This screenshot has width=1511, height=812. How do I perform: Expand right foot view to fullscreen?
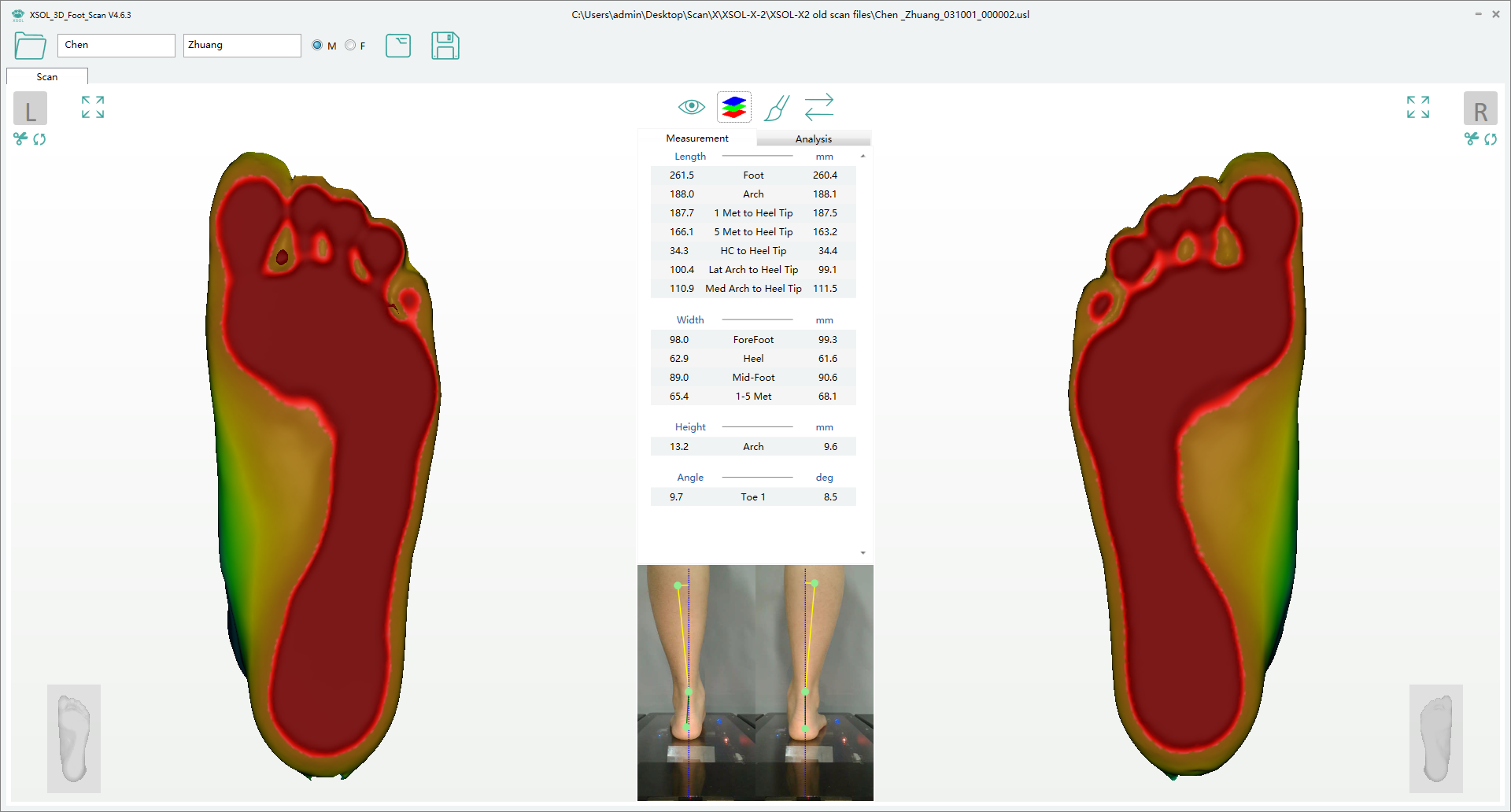pyautogui.click(x=1417, y=107)
